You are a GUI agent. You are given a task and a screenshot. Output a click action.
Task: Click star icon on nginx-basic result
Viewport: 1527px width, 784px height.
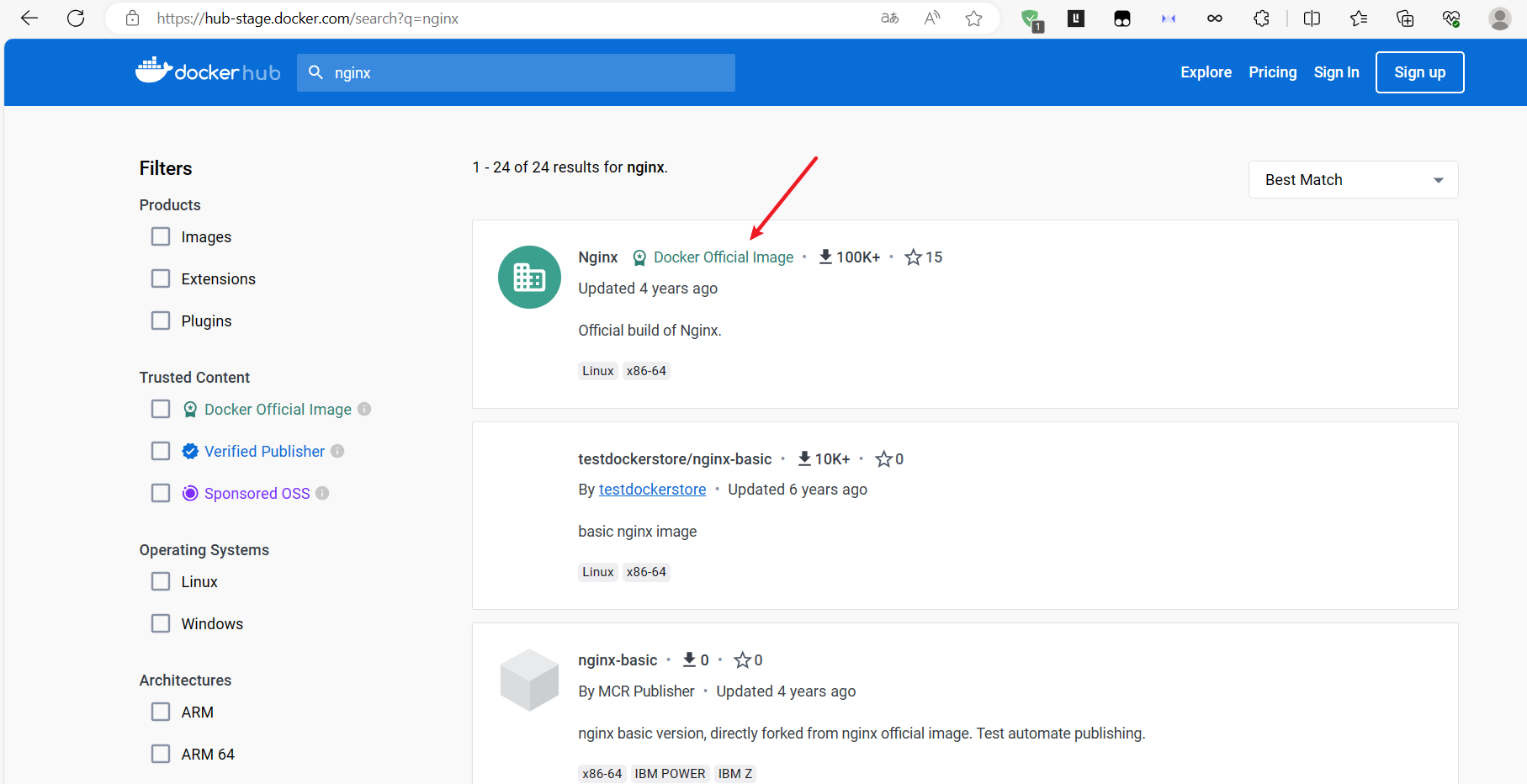click(742, 660)
